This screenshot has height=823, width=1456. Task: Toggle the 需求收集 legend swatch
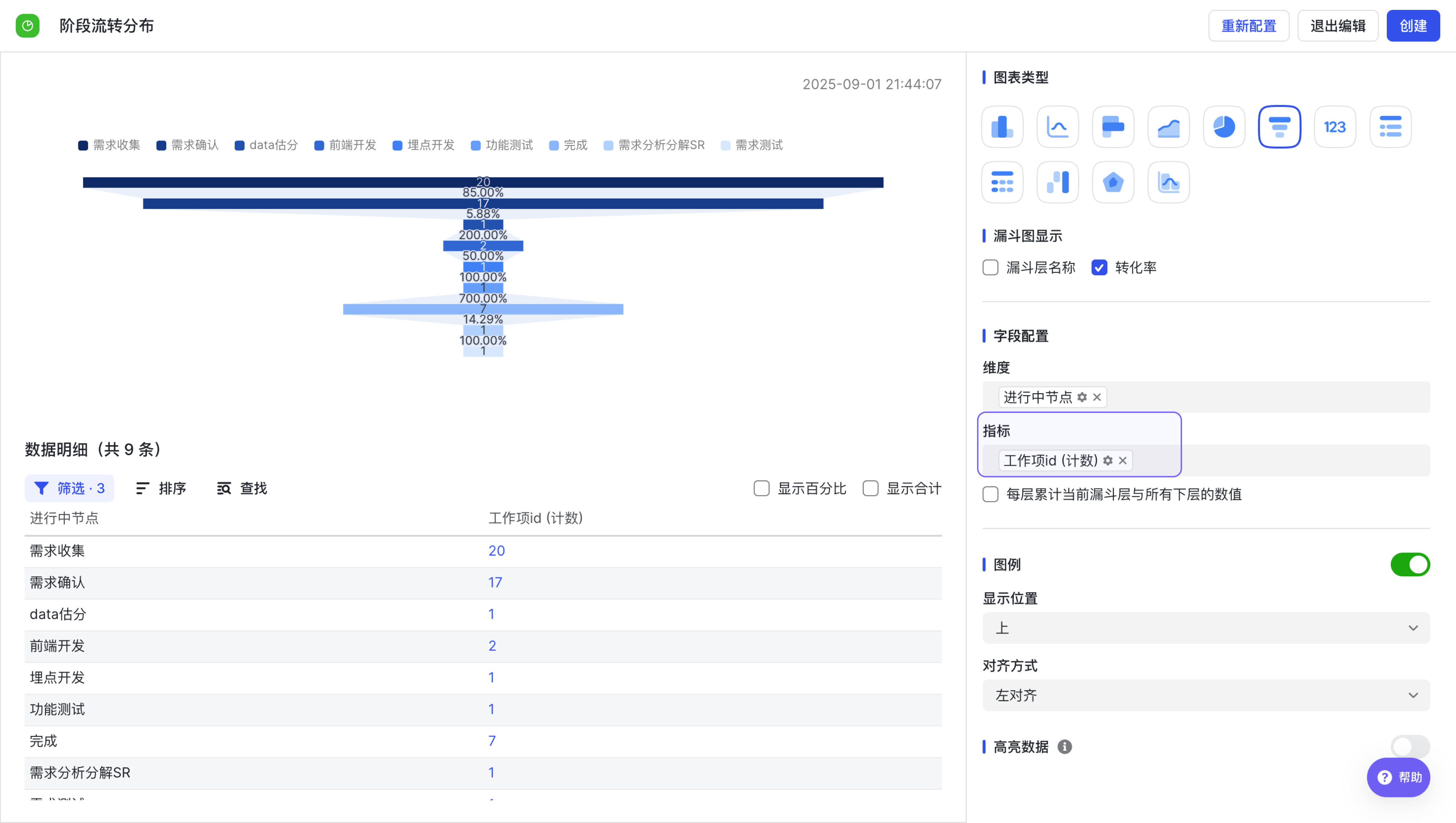83,145
